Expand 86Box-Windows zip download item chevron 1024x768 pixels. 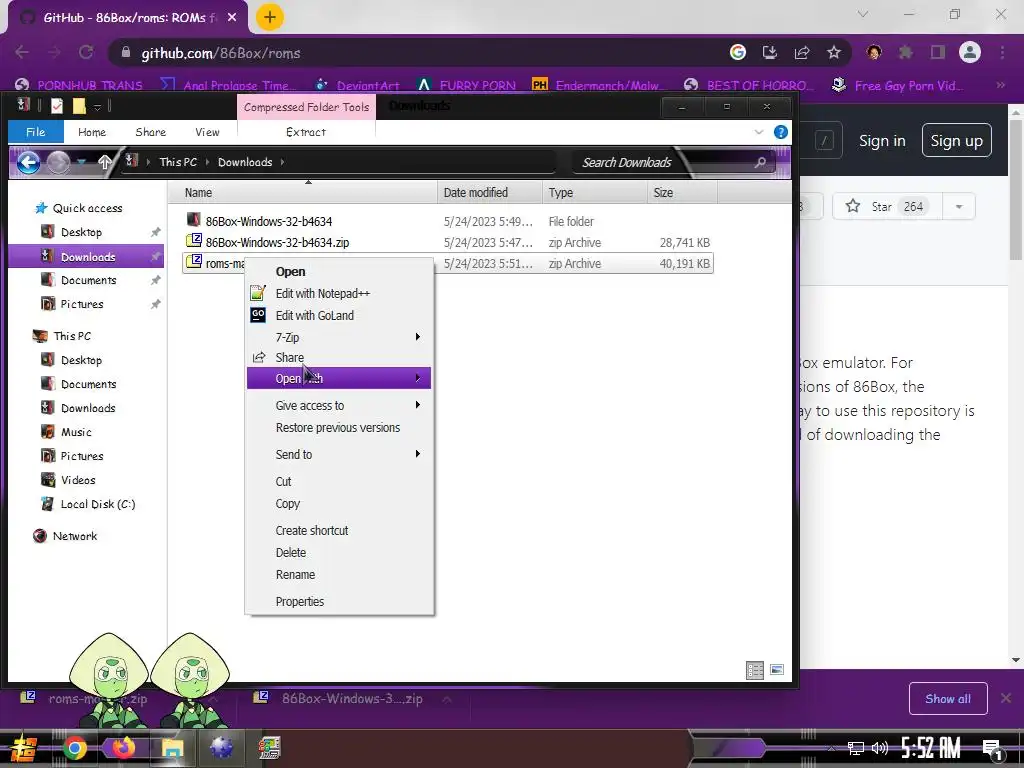click(447, 699)
